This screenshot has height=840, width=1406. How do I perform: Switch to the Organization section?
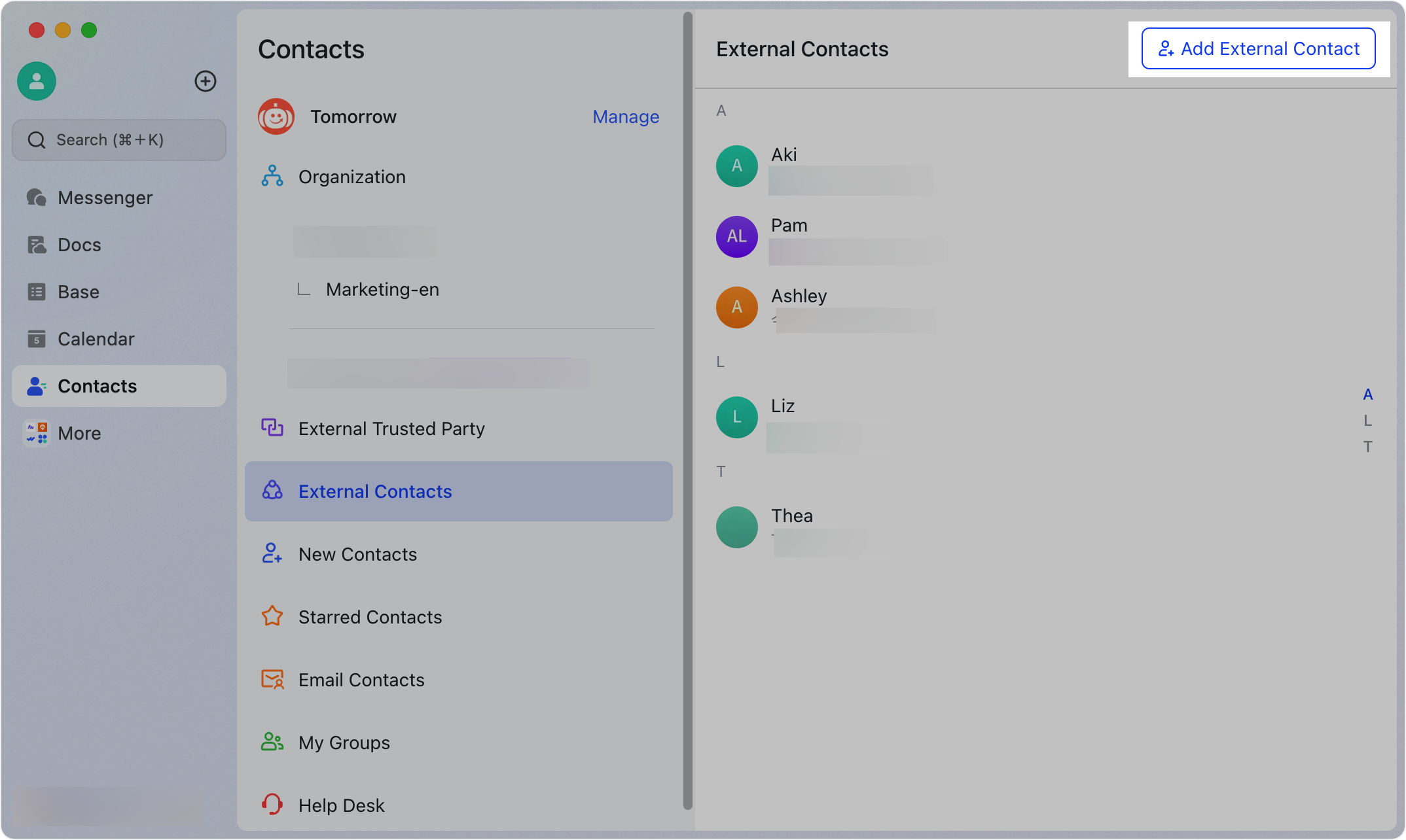pyautogui.click(x=351, y=176)
